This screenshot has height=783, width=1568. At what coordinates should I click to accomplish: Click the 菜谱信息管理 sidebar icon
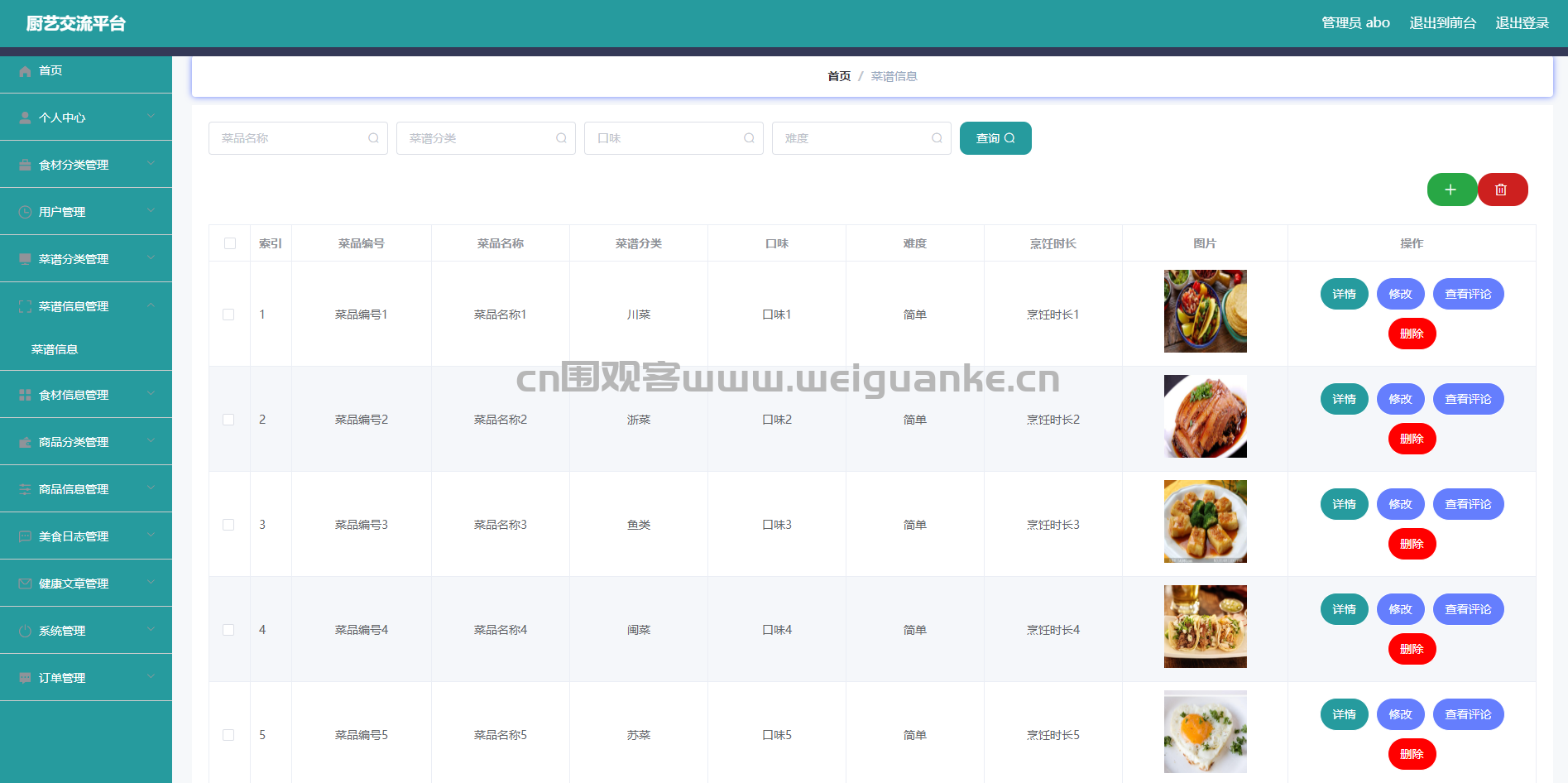(25, 306)
